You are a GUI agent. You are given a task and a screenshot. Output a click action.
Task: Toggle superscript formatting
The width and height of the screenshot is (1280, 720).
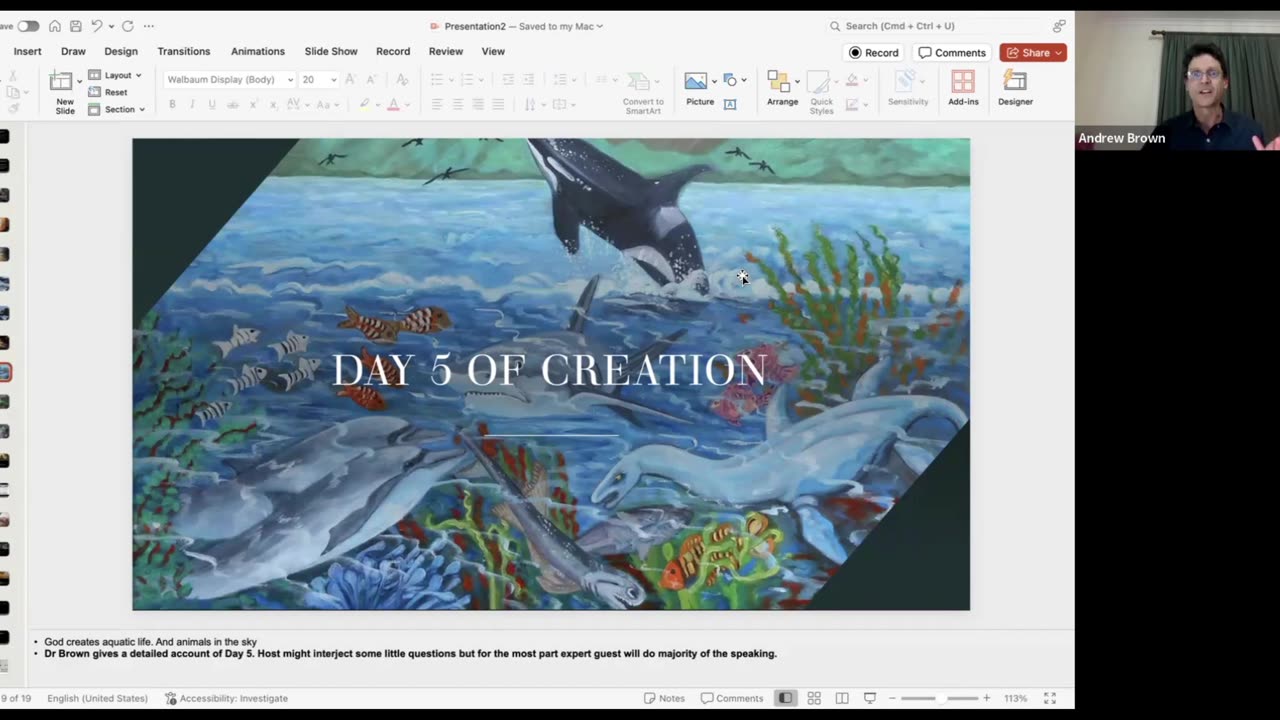point(254,104)
